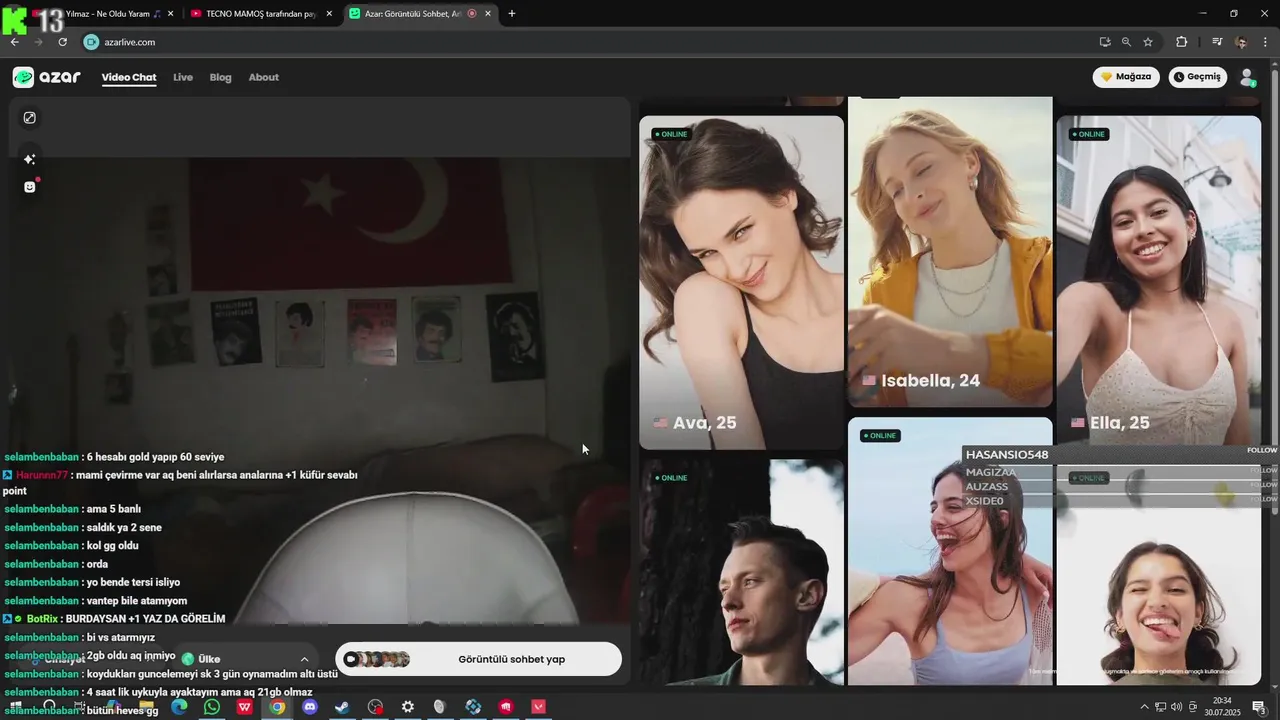Open the sparkle effects icon
Viewport: 1280px width, 720px height.
point(30,159)
